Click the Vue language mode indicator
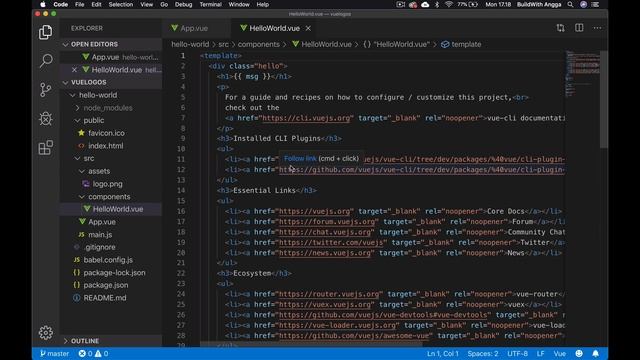This screenshot has height=360, width=640. click(560, 353)
